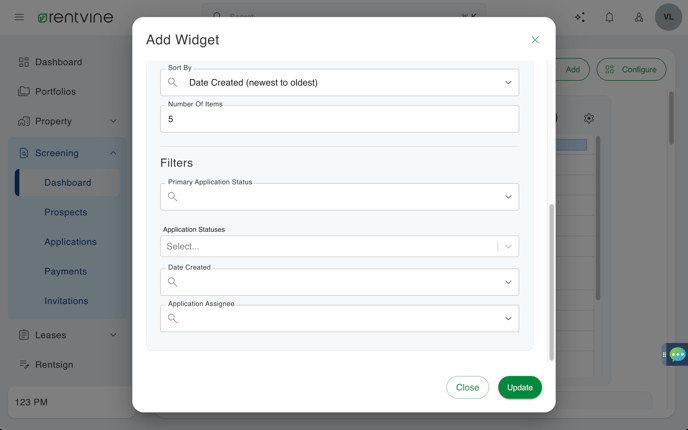688x430 pixels.
Task: Collapse the Screening sidebar section
Action: pos(113,153)
